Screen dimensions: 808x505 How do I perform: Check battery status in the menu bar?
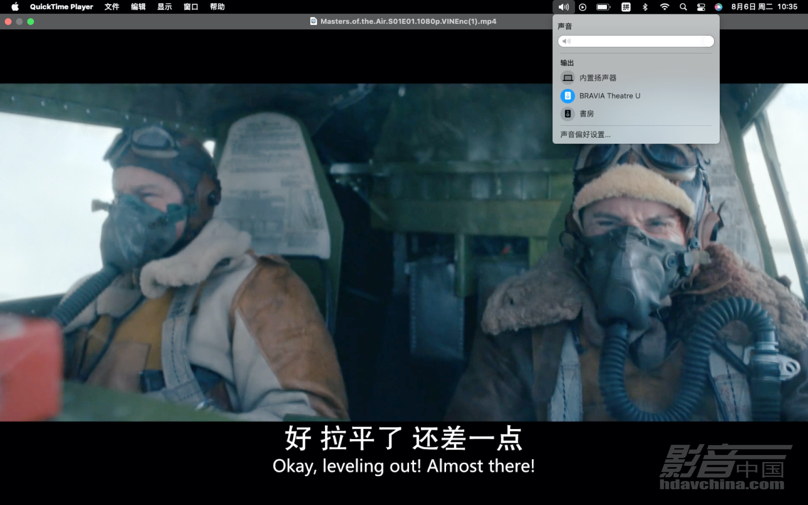point(603,7)
